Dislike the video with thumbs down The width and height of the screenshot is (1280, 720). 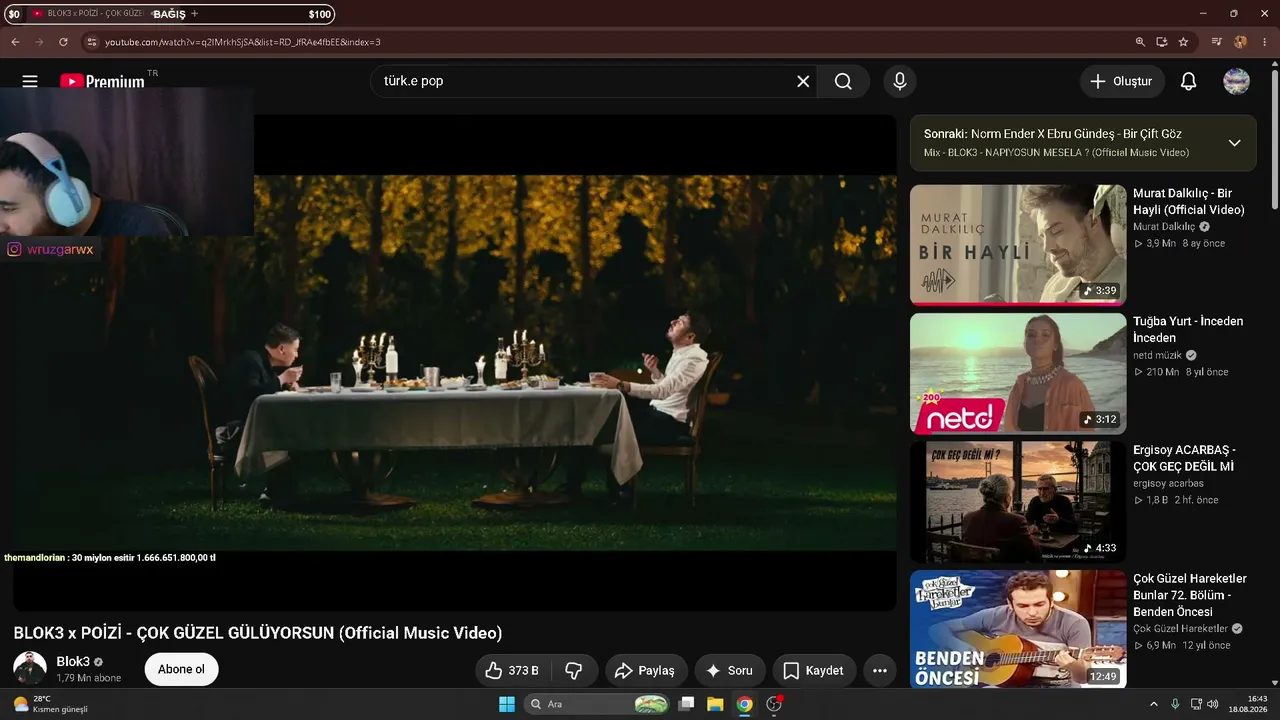point(573,670)
